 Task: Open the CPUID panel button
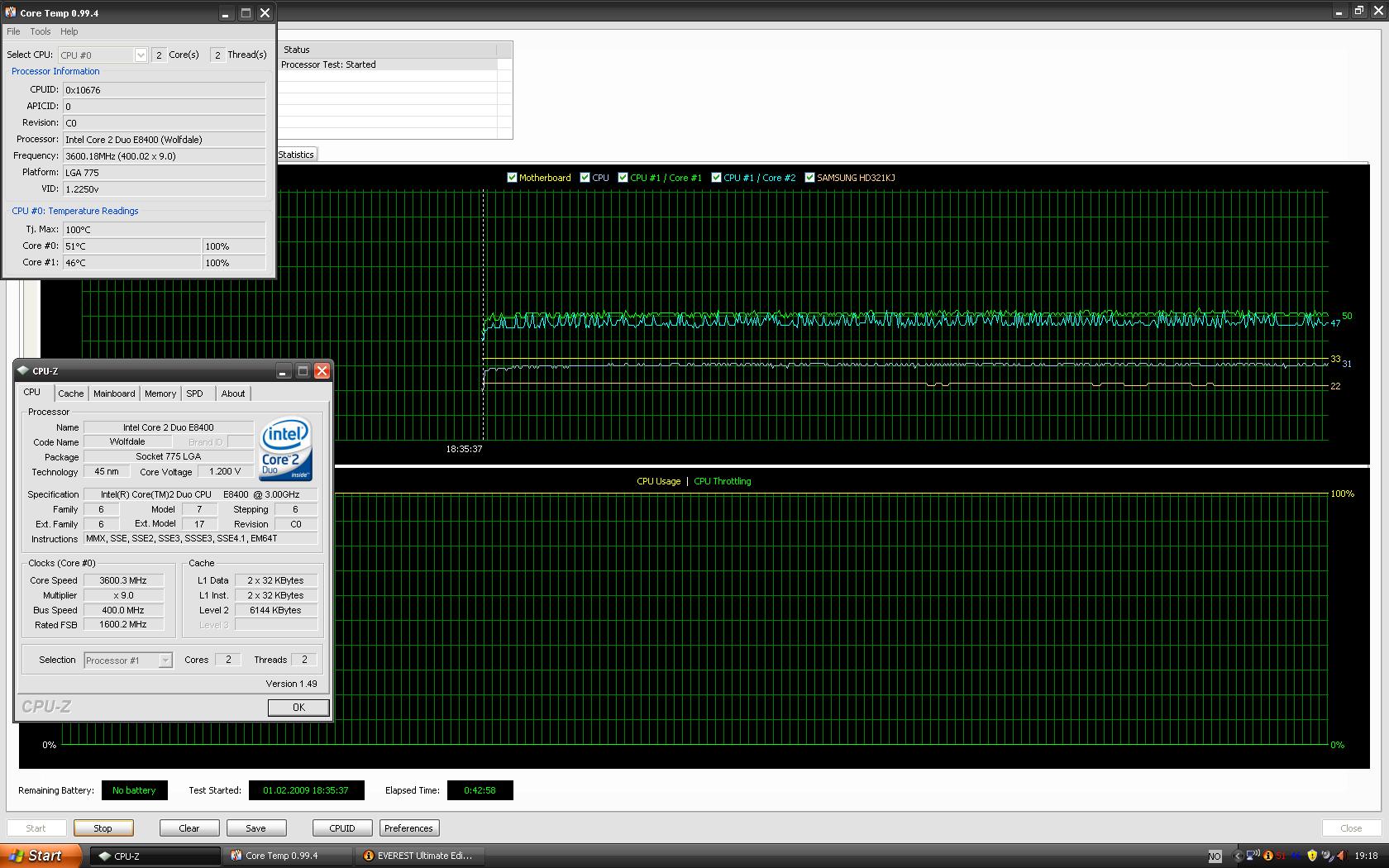[342, 828]
